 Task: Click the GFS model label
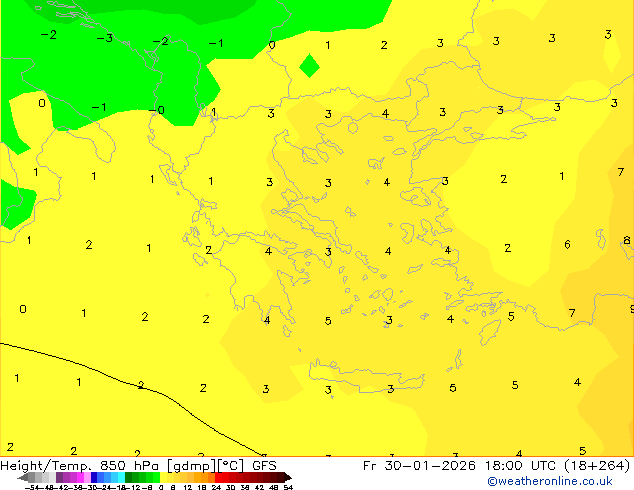click(264, 465)
